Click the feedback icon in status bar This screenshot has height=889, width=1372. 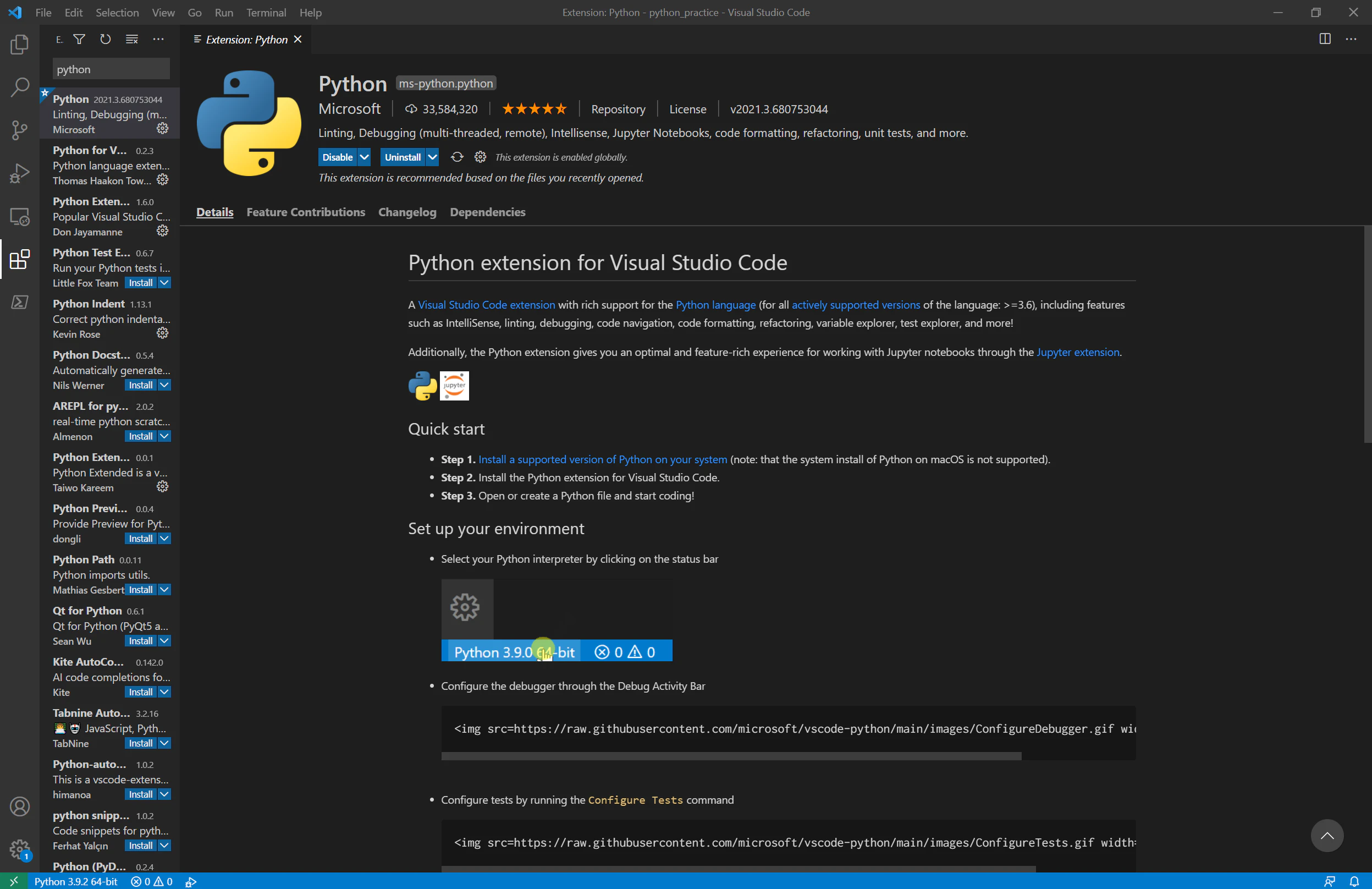coord(1329,881)
